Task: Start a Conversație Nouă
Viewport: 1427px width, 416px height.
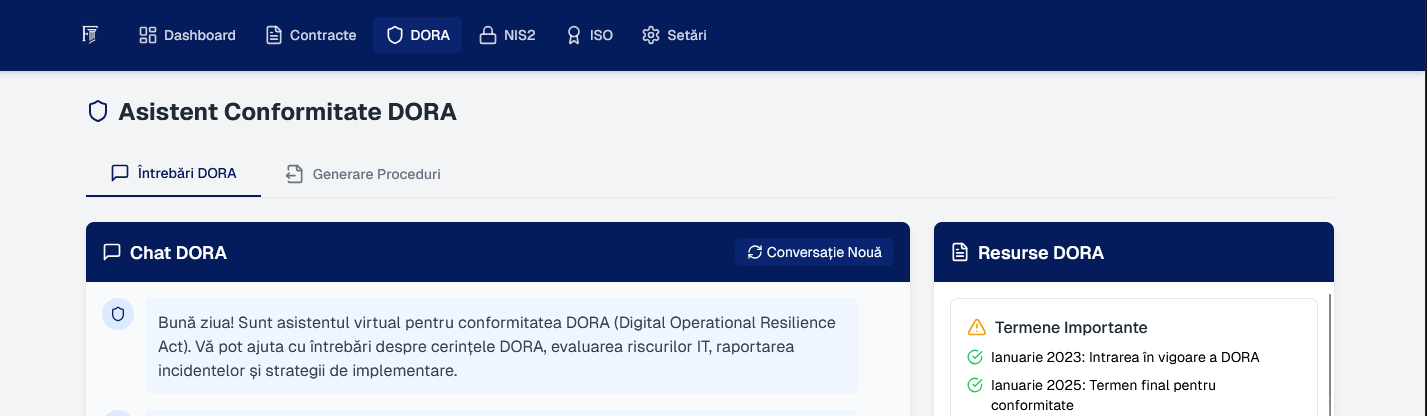Action: pyautogui.click(x=815, y=252)
